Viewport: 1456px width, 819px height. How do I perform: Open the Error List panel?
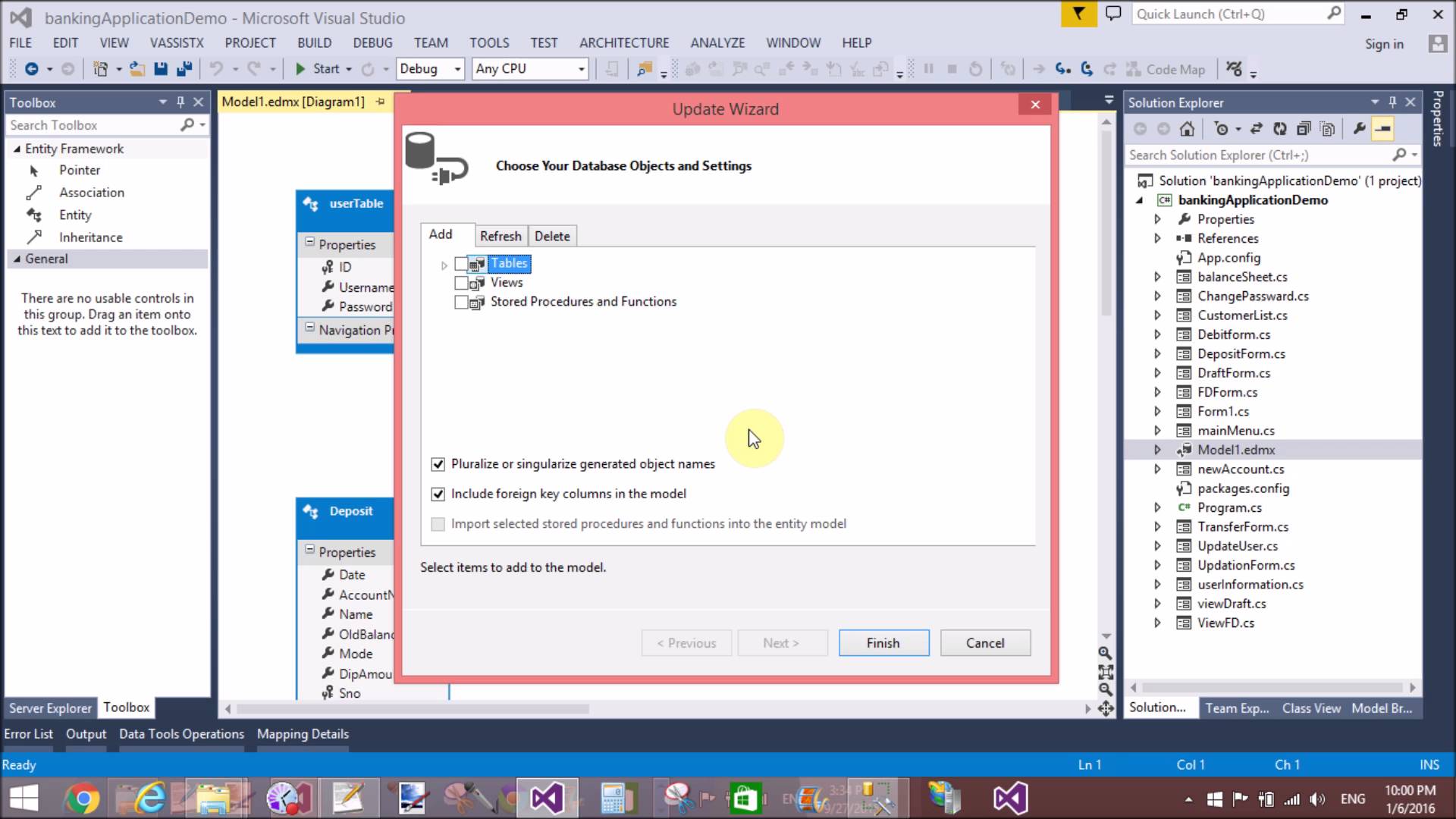(x=29, y=734)
